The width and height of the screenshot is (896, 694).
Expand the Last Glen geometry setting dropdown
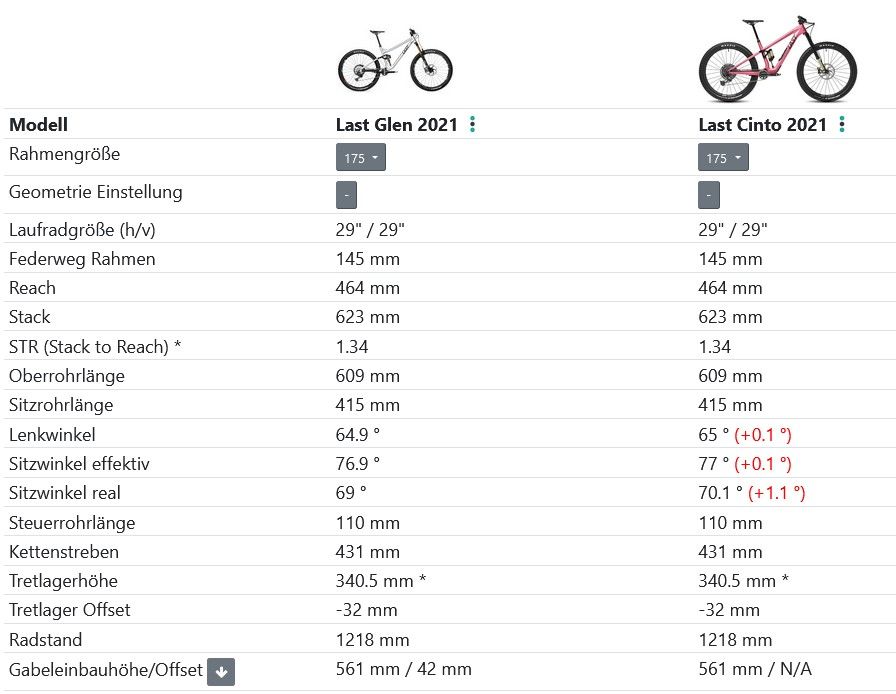(x=346, y=194)
